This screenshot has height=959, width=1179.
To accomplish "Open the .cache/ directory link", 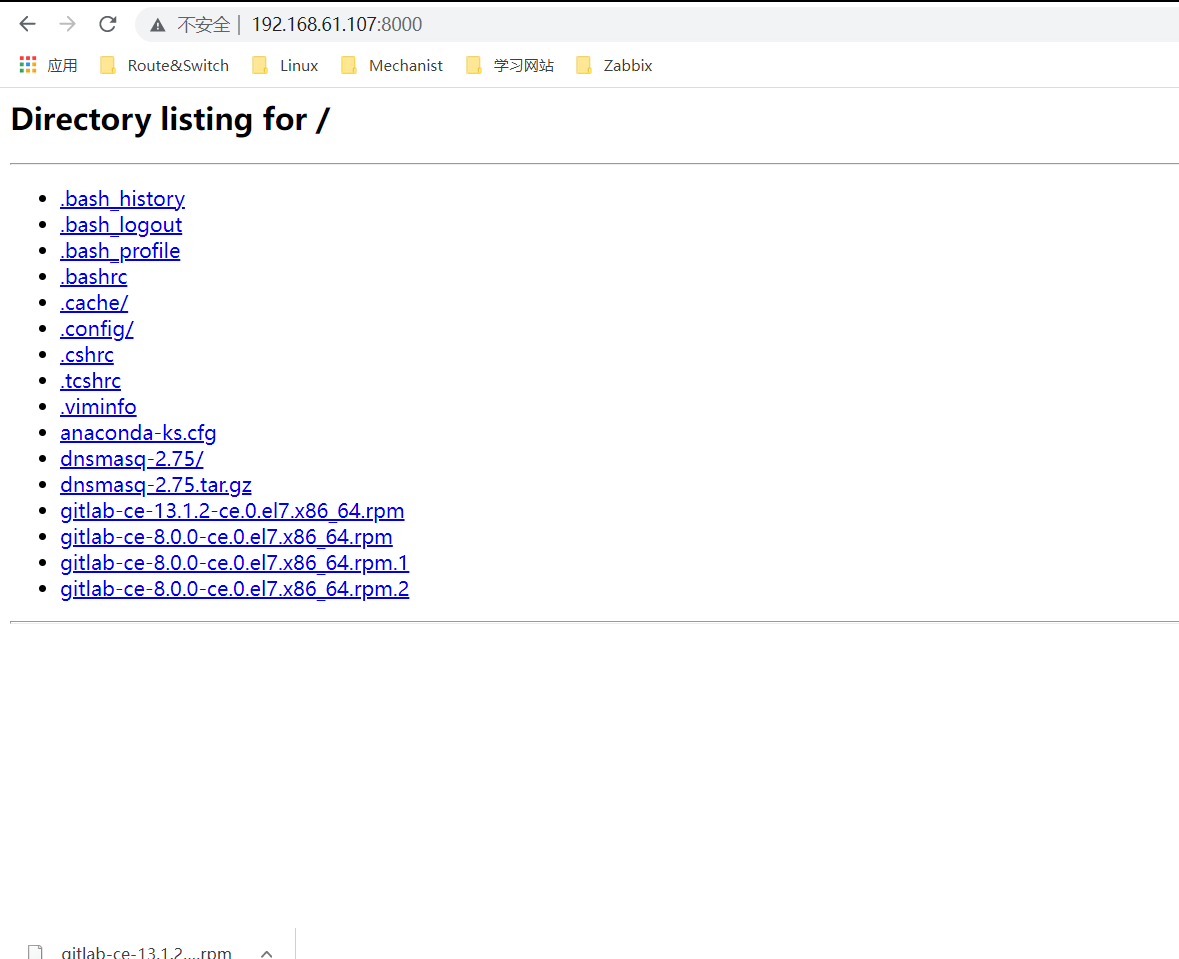I will pos(94,302).
